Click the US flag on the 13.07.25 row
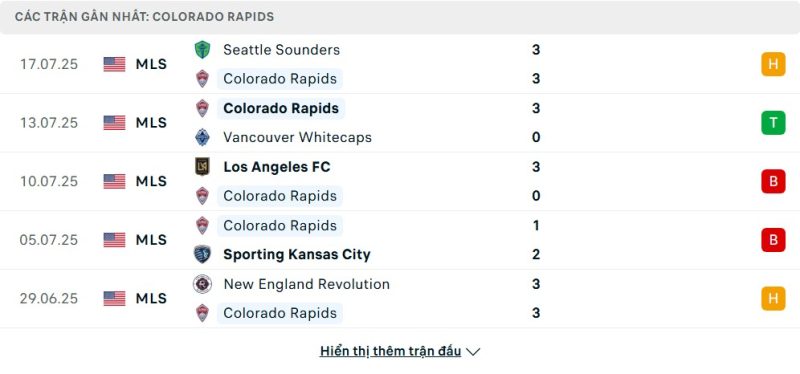The width and height of the screenshot is (800, 374). pos(114,123)
